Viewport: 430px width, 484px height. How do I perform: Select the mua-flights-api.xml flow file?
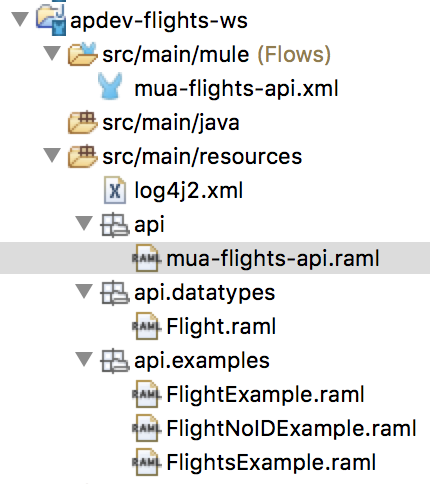(236, 88)
